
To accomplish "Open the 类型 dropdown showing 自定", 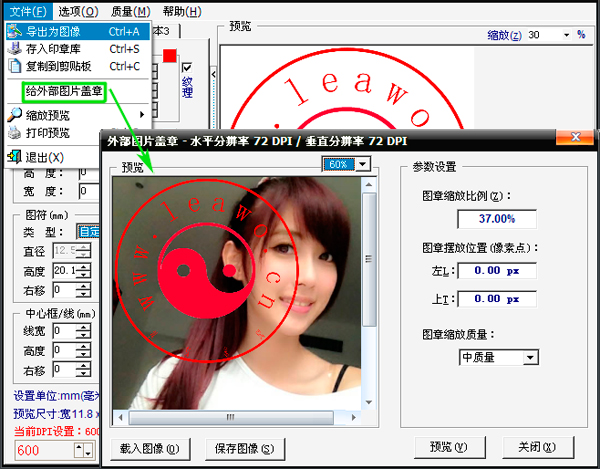I will coord(88,231).
